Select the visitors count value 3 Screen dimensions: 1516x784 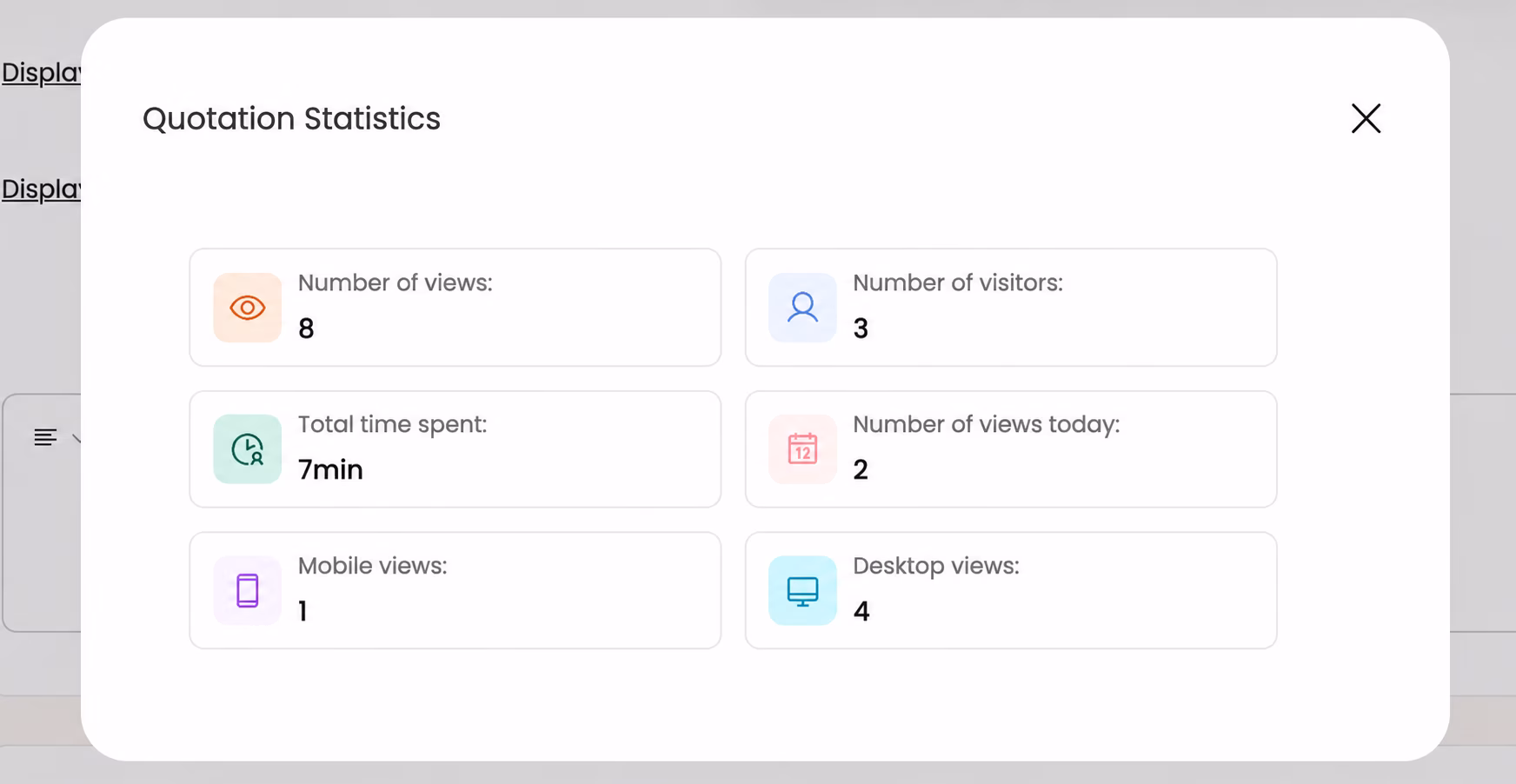861,329
